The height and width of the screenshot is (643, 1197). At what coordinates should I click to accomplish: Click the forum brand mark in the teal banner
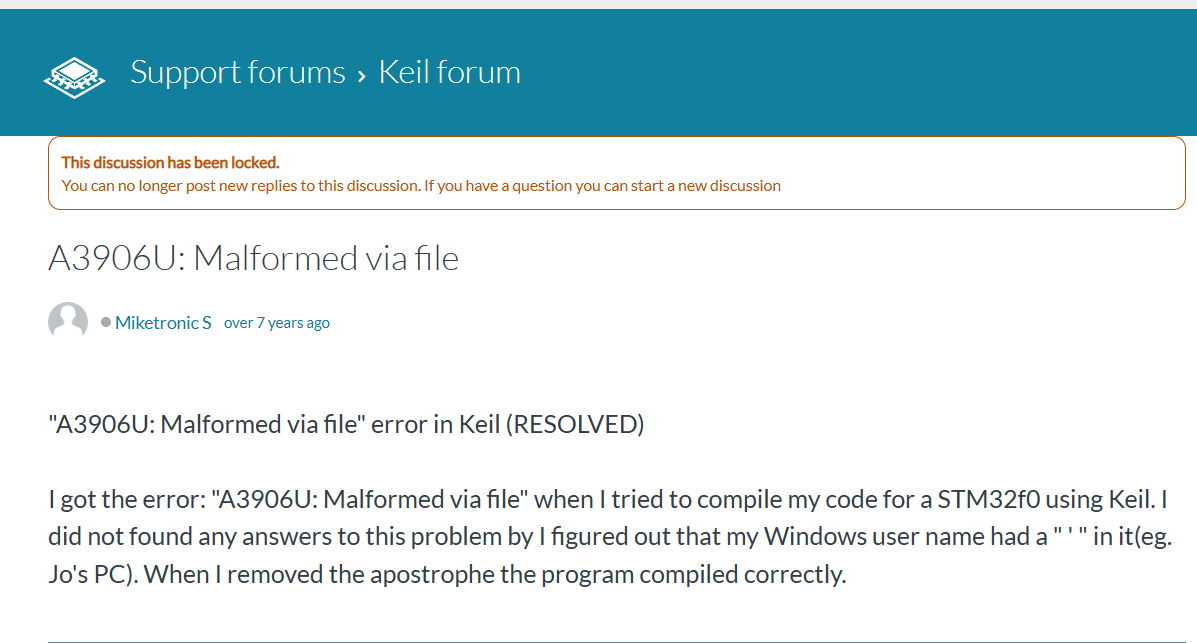(x=74, y=75)
